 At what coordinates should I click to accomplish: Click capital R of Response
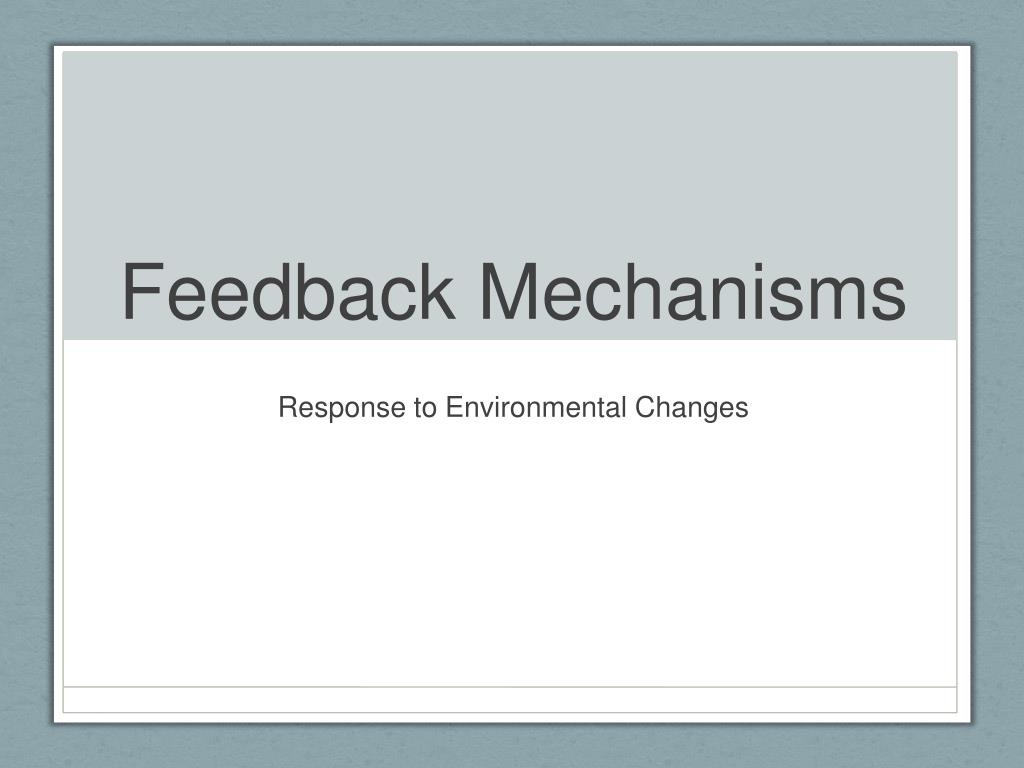[x=288, y=408]
